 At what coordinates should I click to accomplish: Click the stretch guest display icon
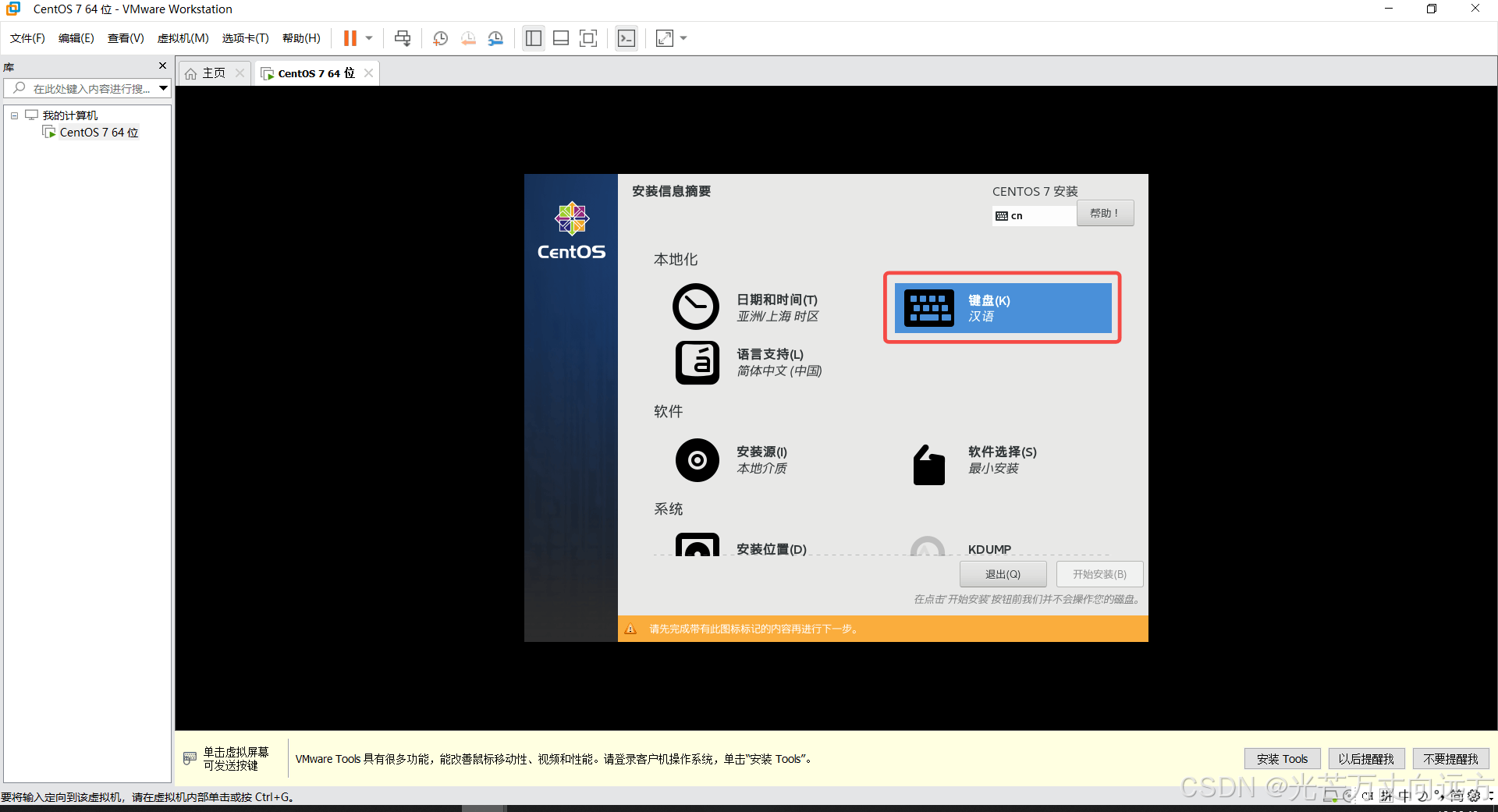point(665,38)
